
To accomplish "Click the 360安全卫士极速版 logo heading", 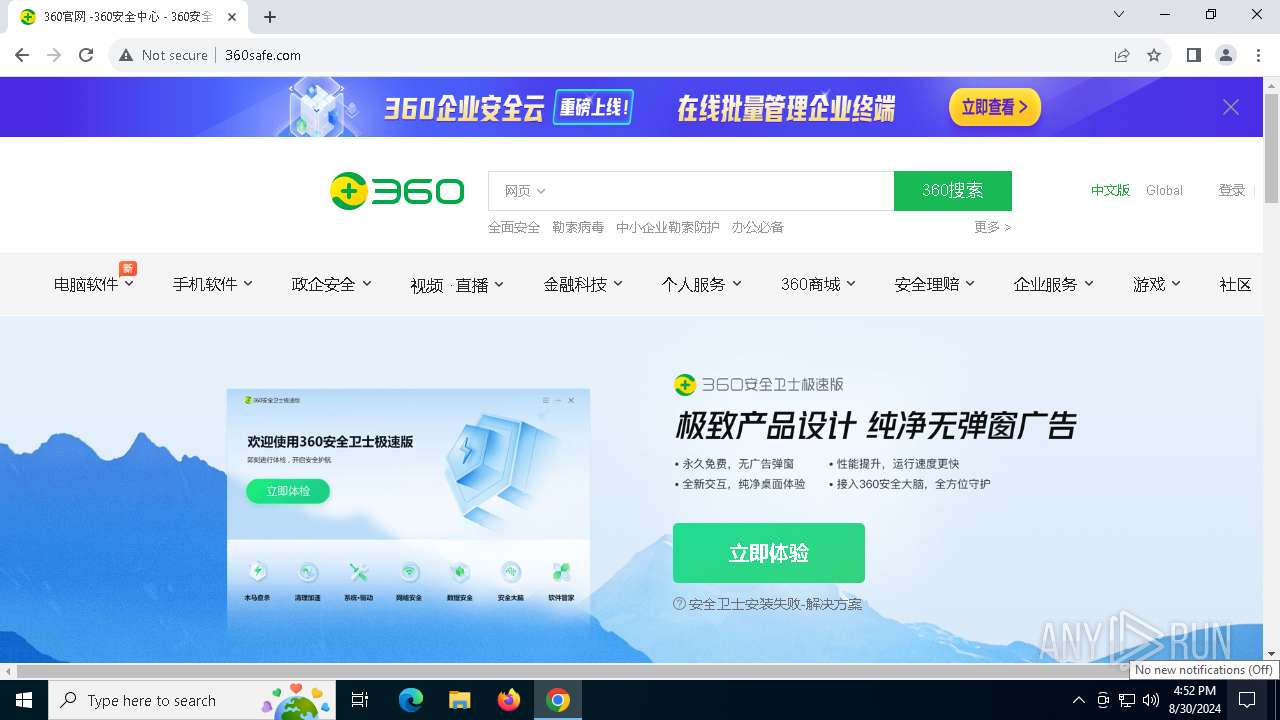I will click(759, 384).
